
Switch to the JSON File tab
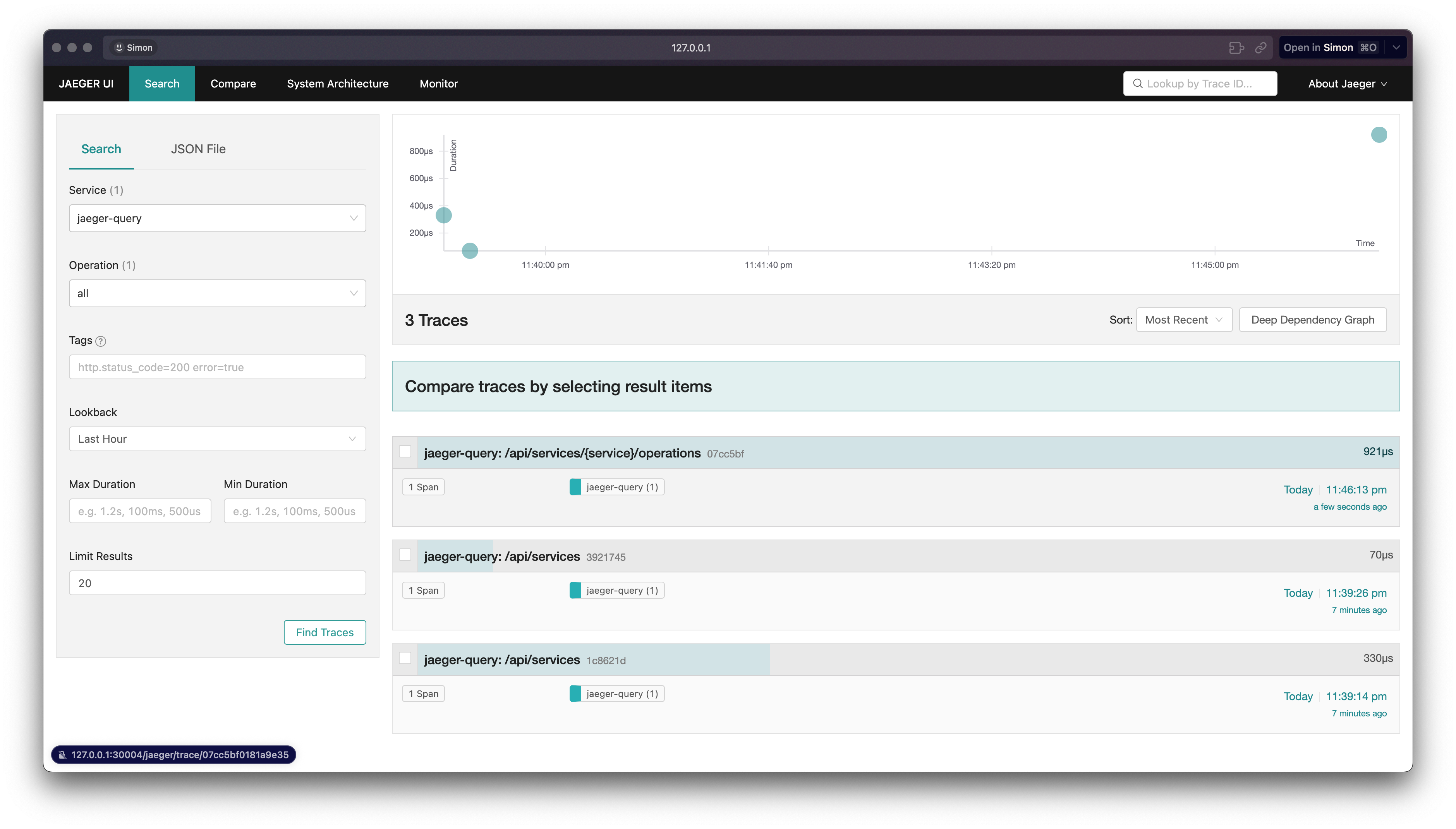click(198, 149)
